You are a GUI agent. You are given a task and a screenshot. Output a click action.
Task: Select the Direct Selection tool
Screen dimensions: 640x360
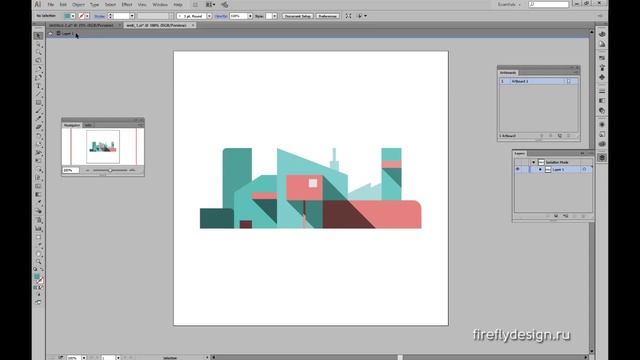38,44
